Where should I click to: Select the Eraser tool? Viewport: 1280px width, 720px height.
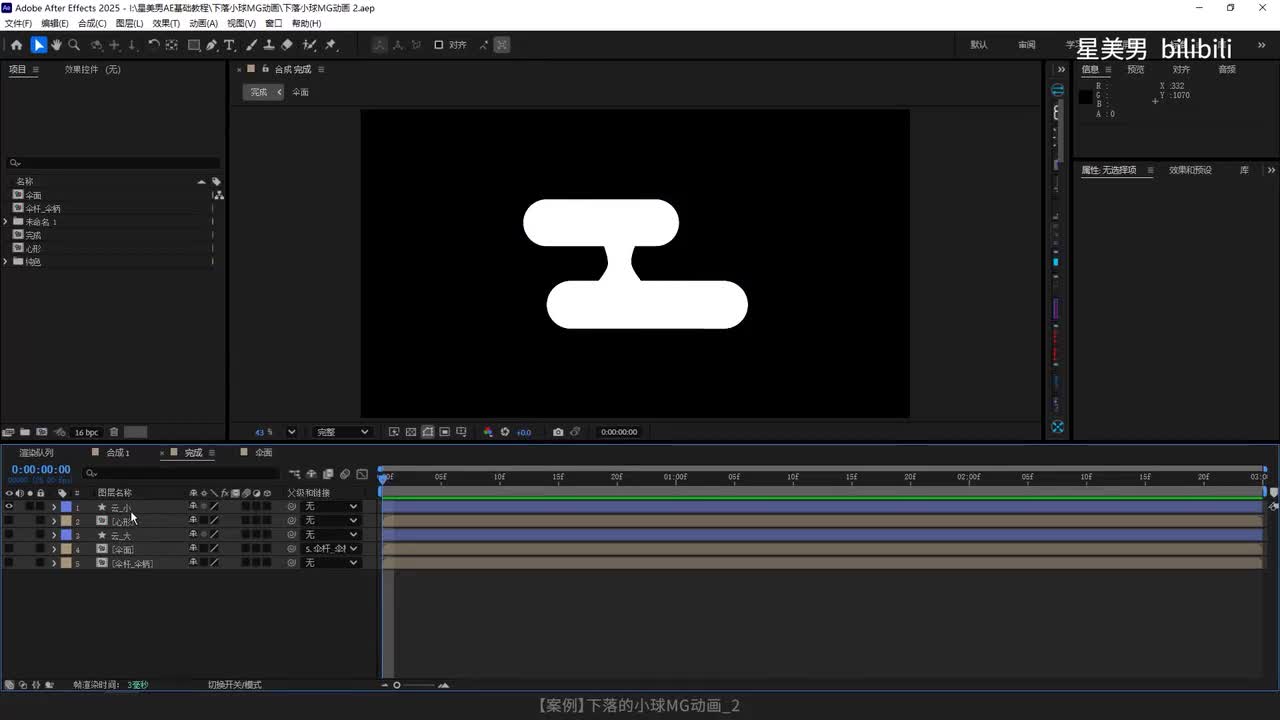(287, 45)
